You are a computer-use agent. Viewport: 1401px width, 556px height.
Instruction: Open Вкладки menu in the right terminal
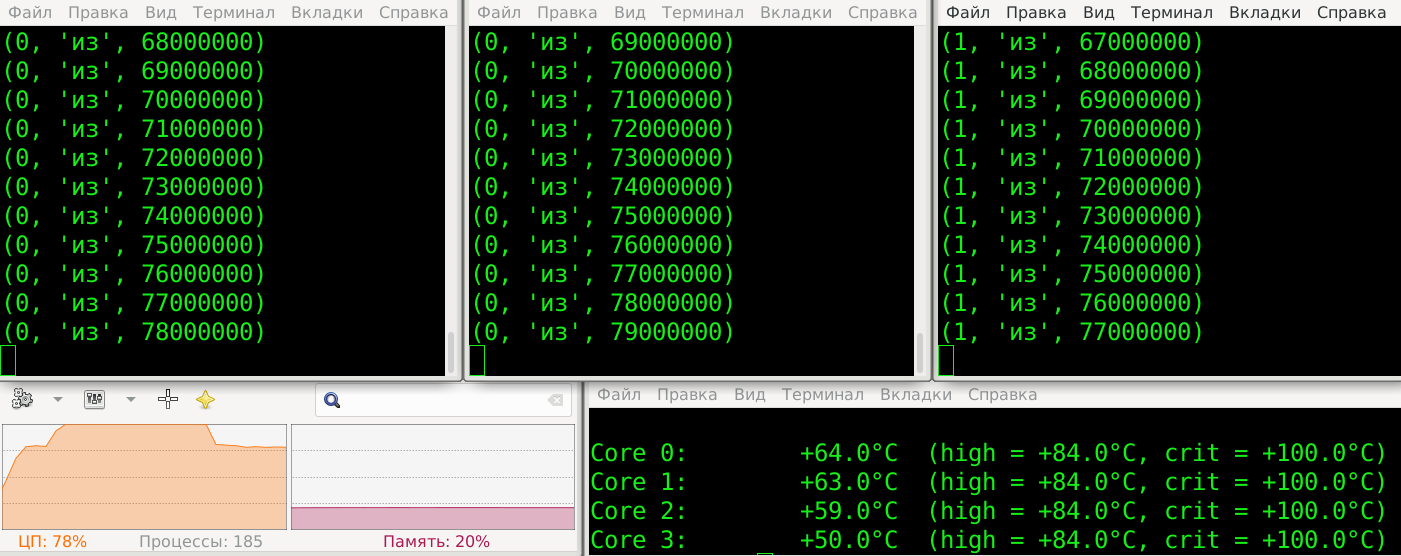pyautogui.click(x=1265, y=13)
